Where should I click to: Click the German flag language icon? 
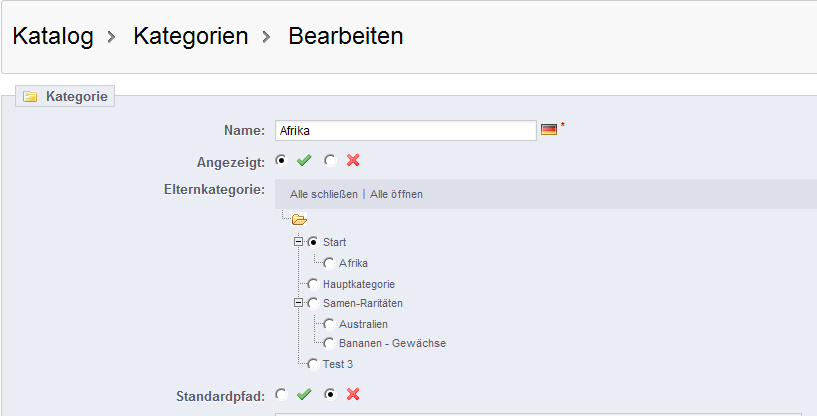click(x=548, y=130)
